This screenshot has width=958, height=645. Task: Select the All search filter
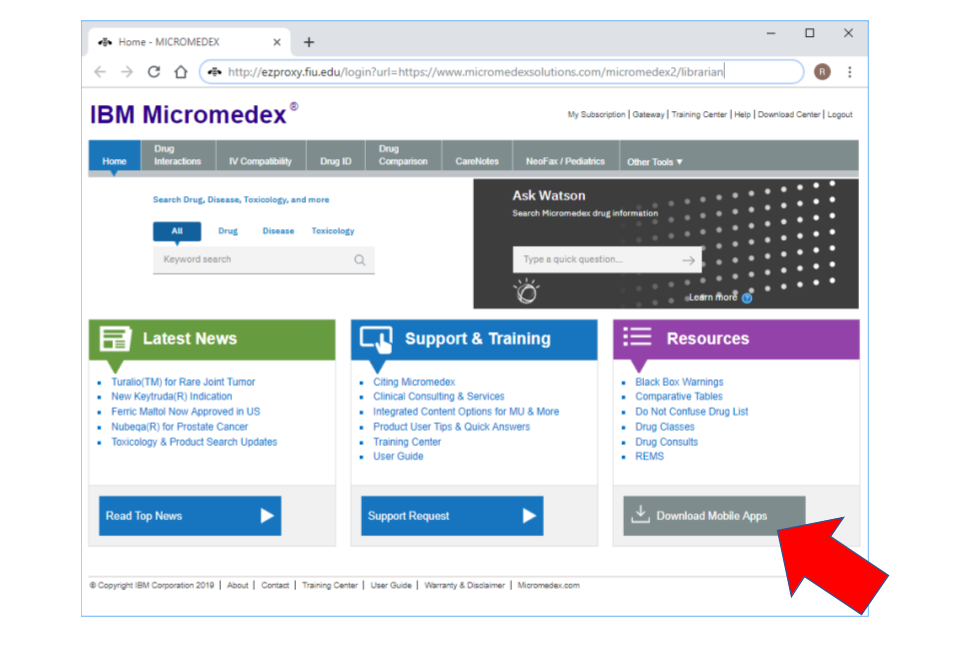tap(177, 231)
